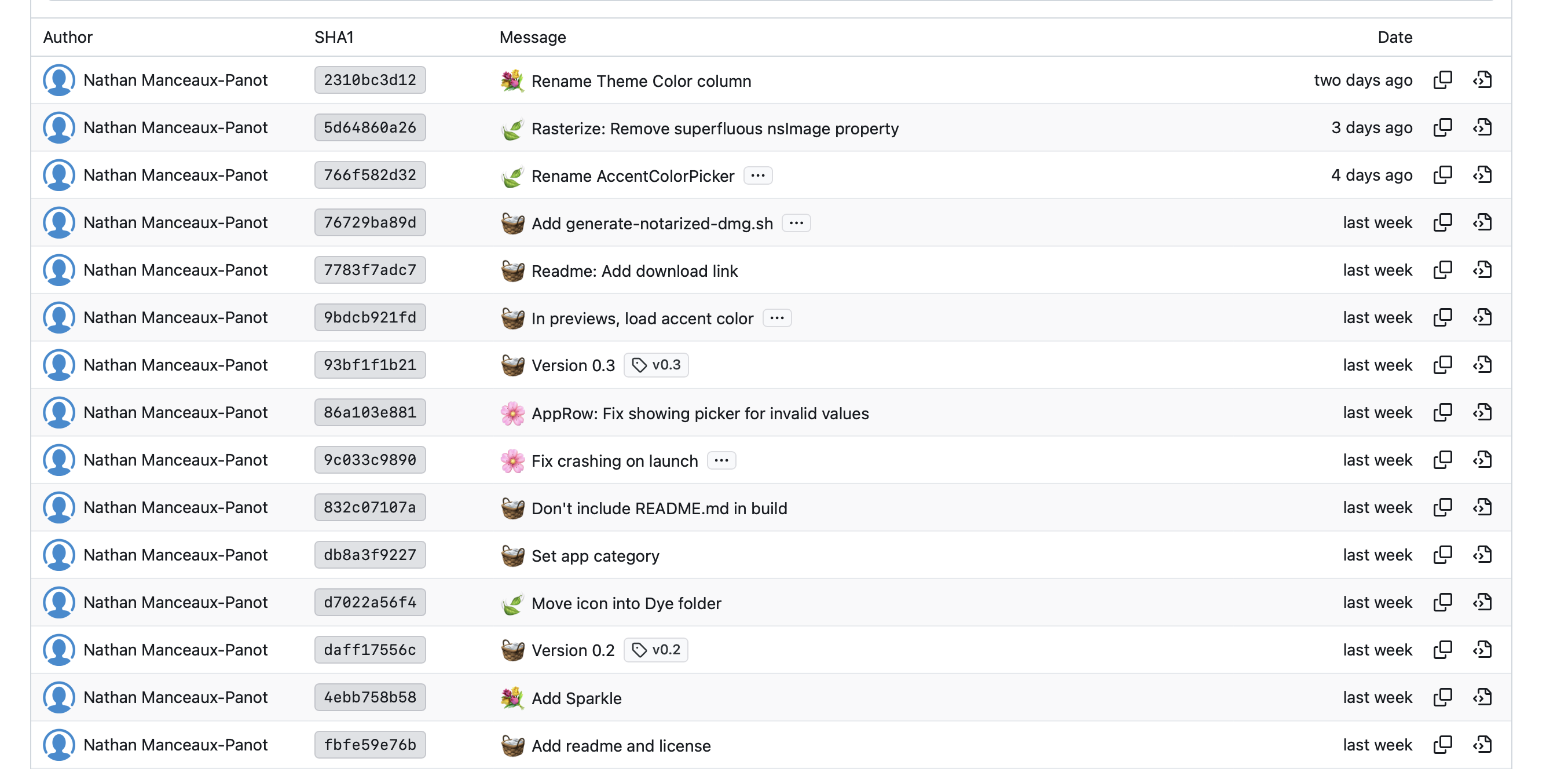Copy SHA of Add readme and license commit
The image size is (1568, 769).
pyautogui.click(x=1442, y=745)
